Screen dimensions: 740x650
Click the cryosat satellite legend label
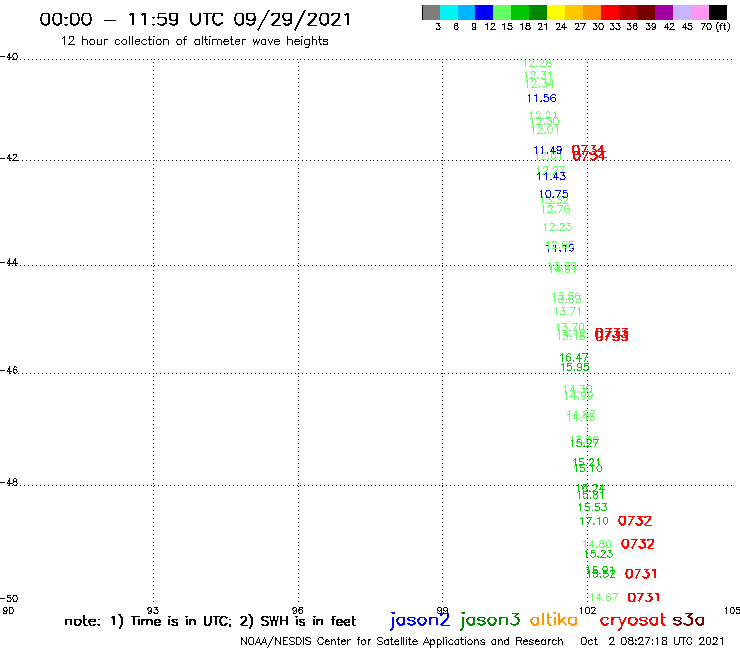click(633, 620)
